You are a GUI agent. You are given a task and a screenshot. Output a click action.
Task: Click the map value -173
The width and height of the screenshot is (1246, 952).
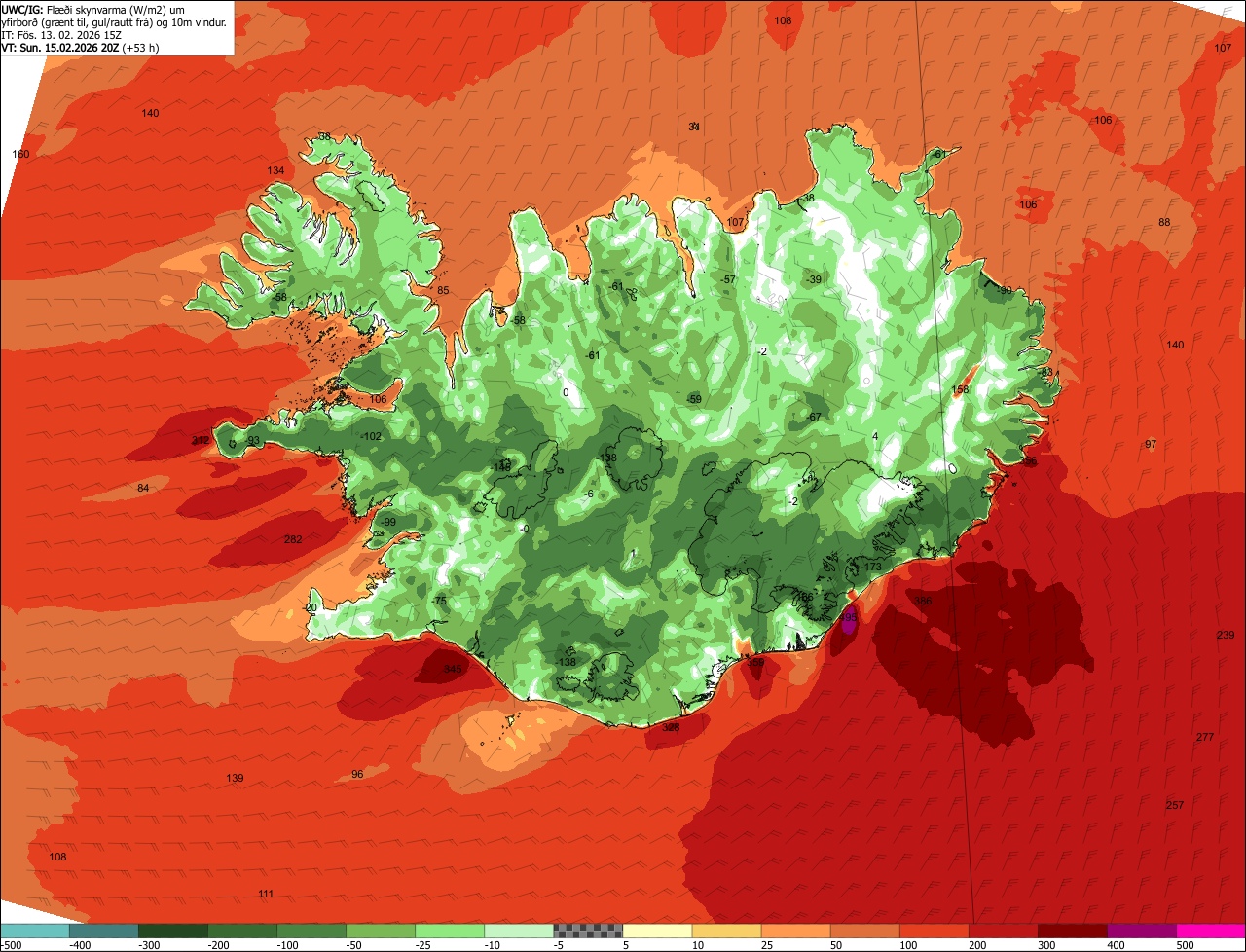tap(870, 568)
